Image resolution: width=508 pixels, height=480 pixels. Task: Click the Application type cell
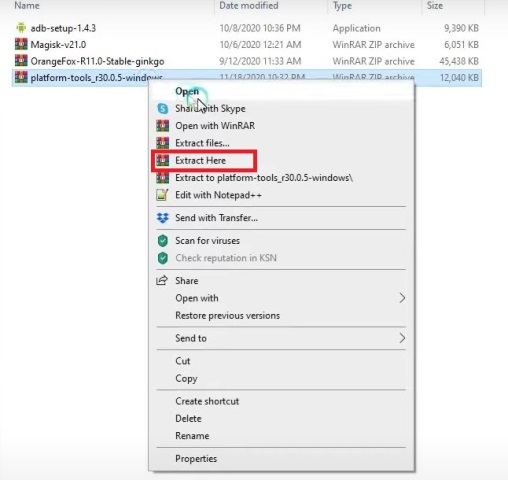click(x=356, y=28)
